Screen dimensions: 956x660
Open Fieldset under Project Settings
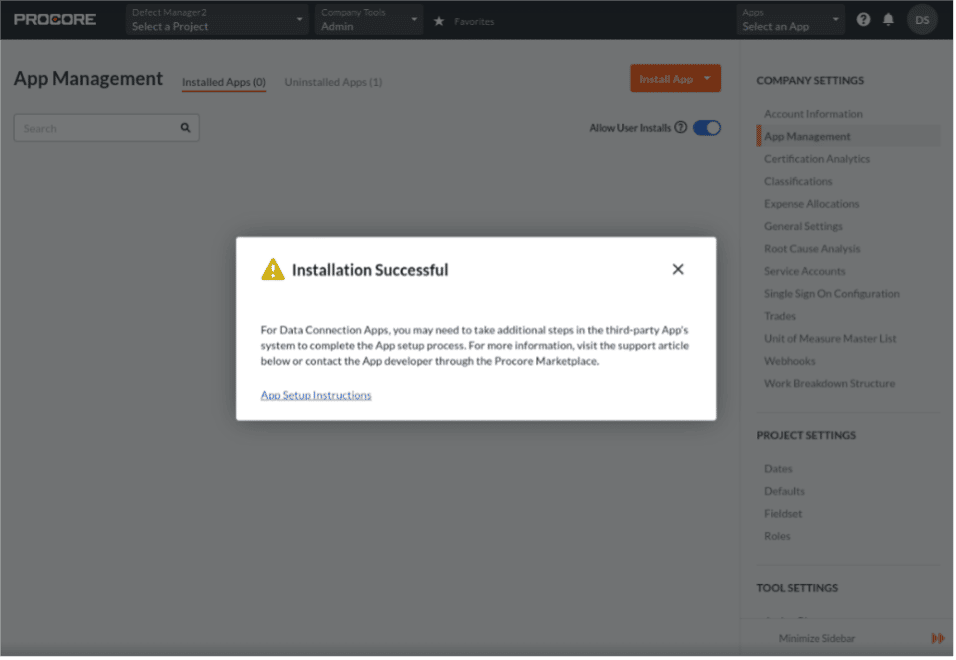pos(784,515)
